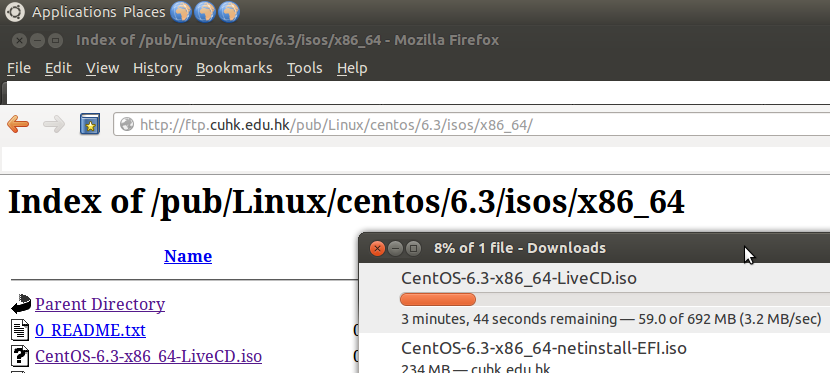Click the unknown file icon beside LiveCD.iso link
Image resolution: width=830 pixels, height=373 pixels.
(20, 356)
